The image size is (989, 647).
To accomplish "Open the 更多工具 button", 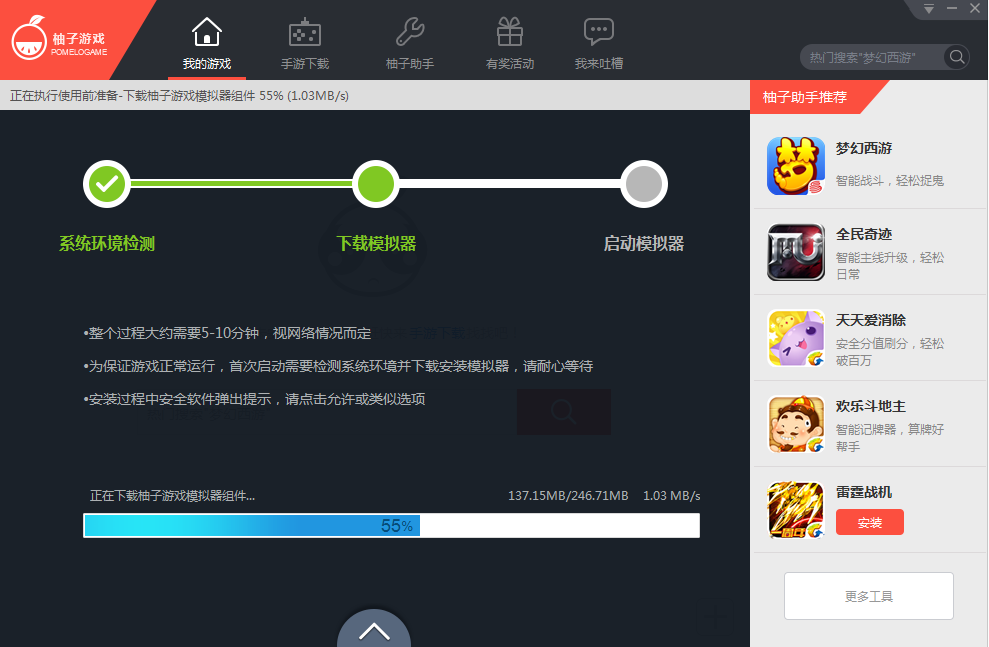I will pyautogui.click(x=869, y=596).
